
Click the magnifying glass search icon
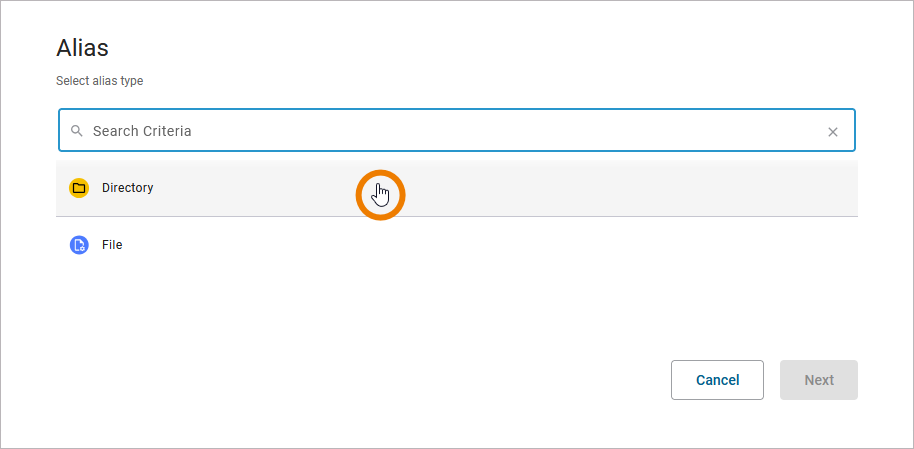[76, 131]
